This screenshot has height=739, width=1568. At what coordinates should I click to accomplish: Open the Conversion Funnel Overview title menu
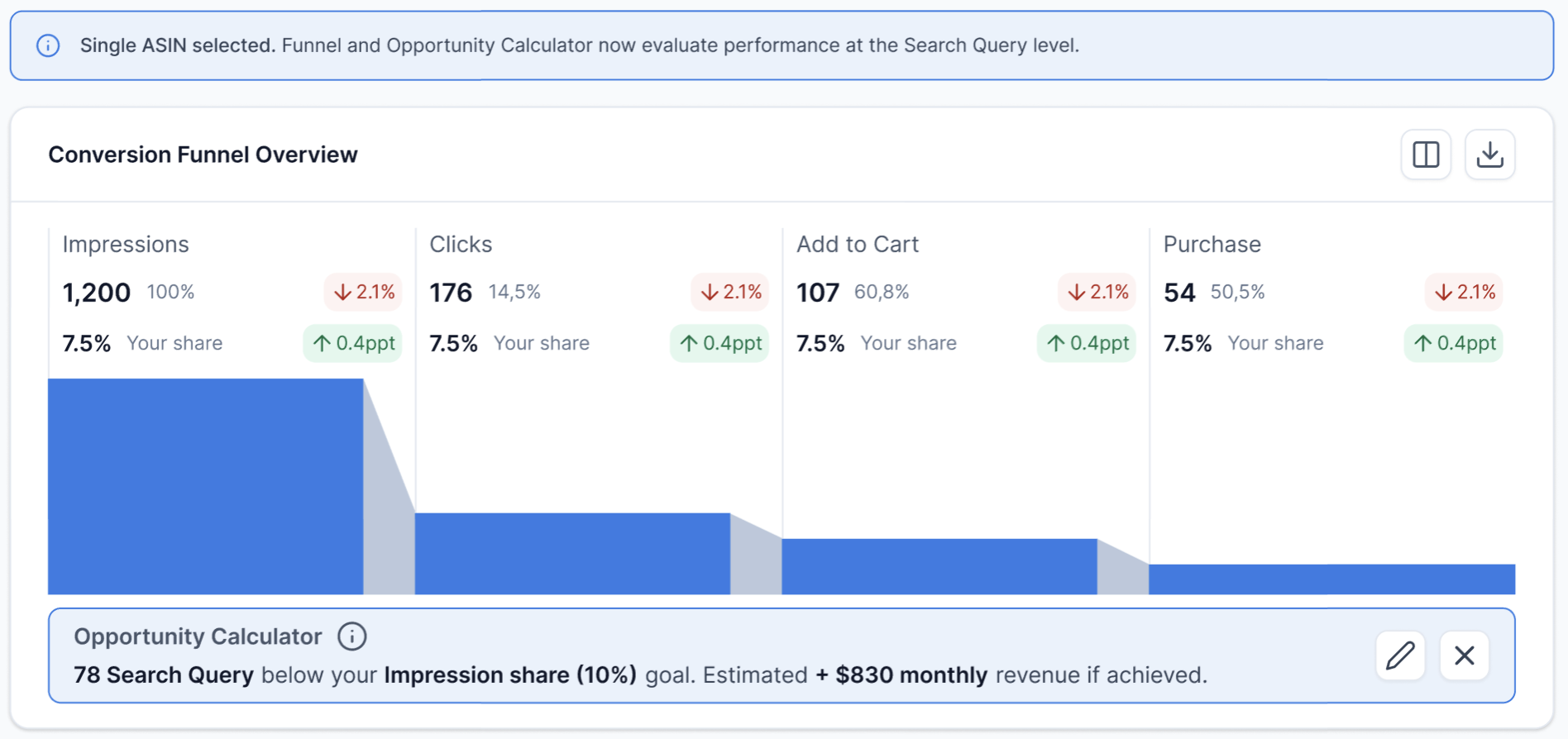[x=203, y=155]
